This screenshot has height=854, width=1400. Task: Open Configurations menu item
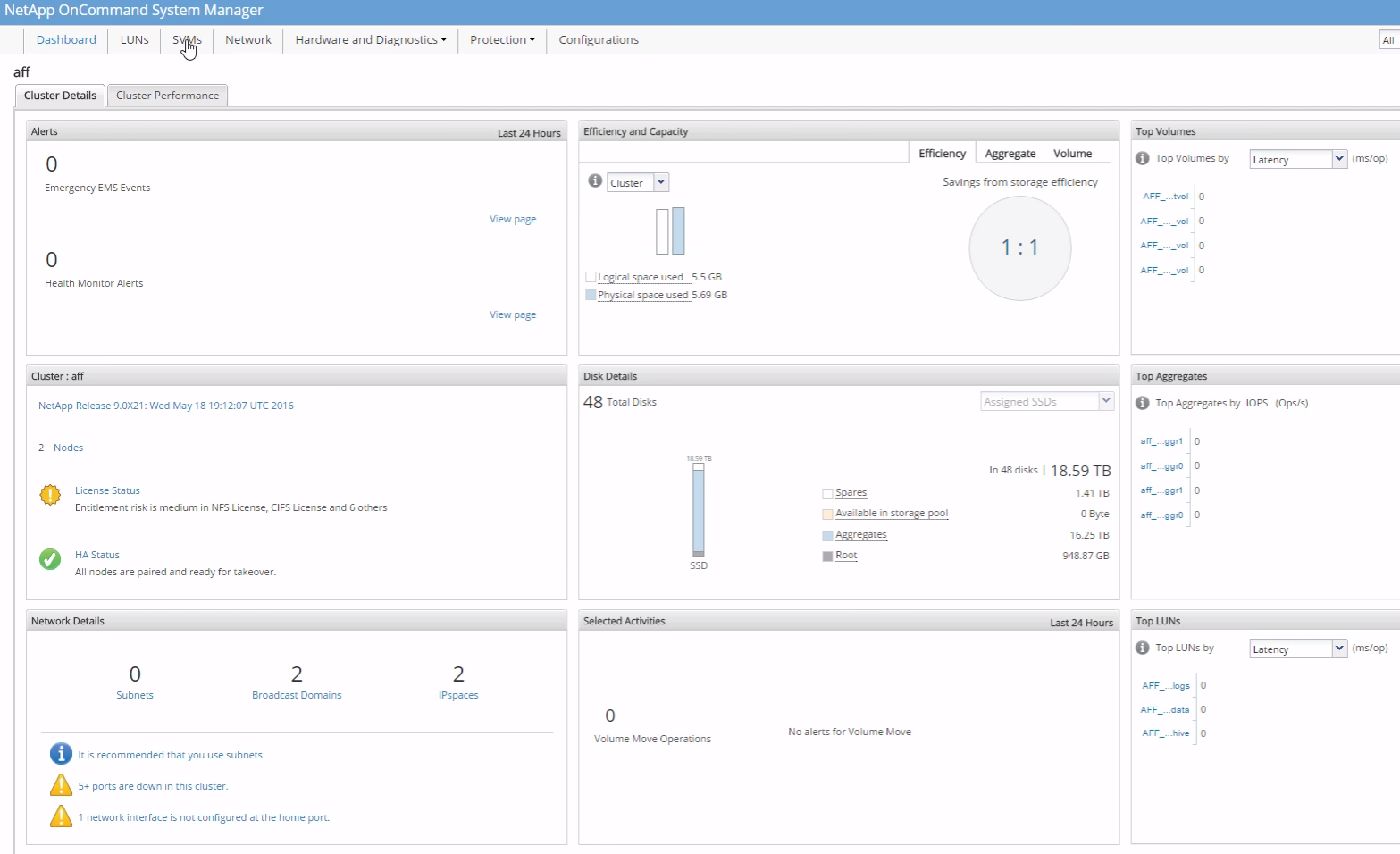599,40
